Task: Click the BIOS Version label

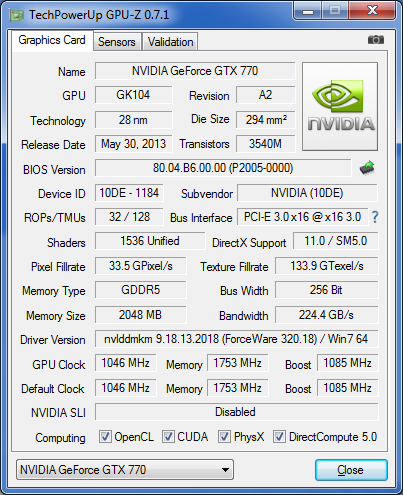Action: coord(54,170)
